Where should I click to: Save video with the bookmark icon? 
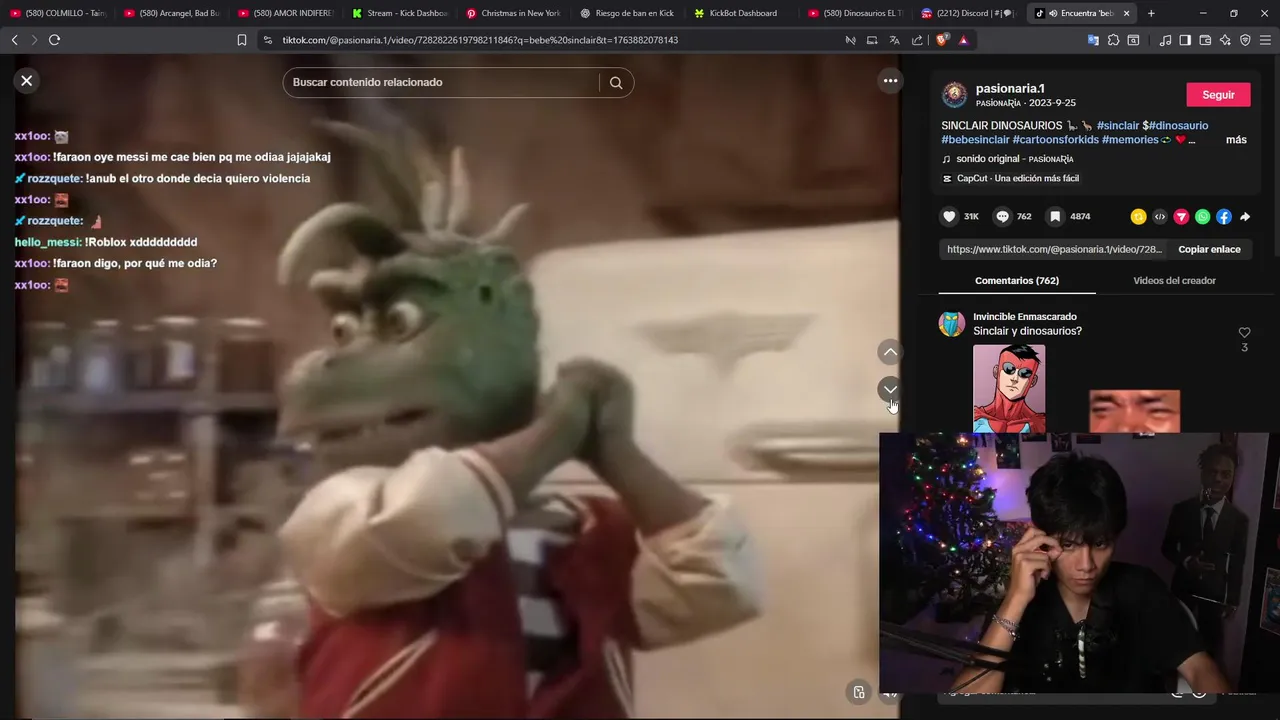point(1055,216)
